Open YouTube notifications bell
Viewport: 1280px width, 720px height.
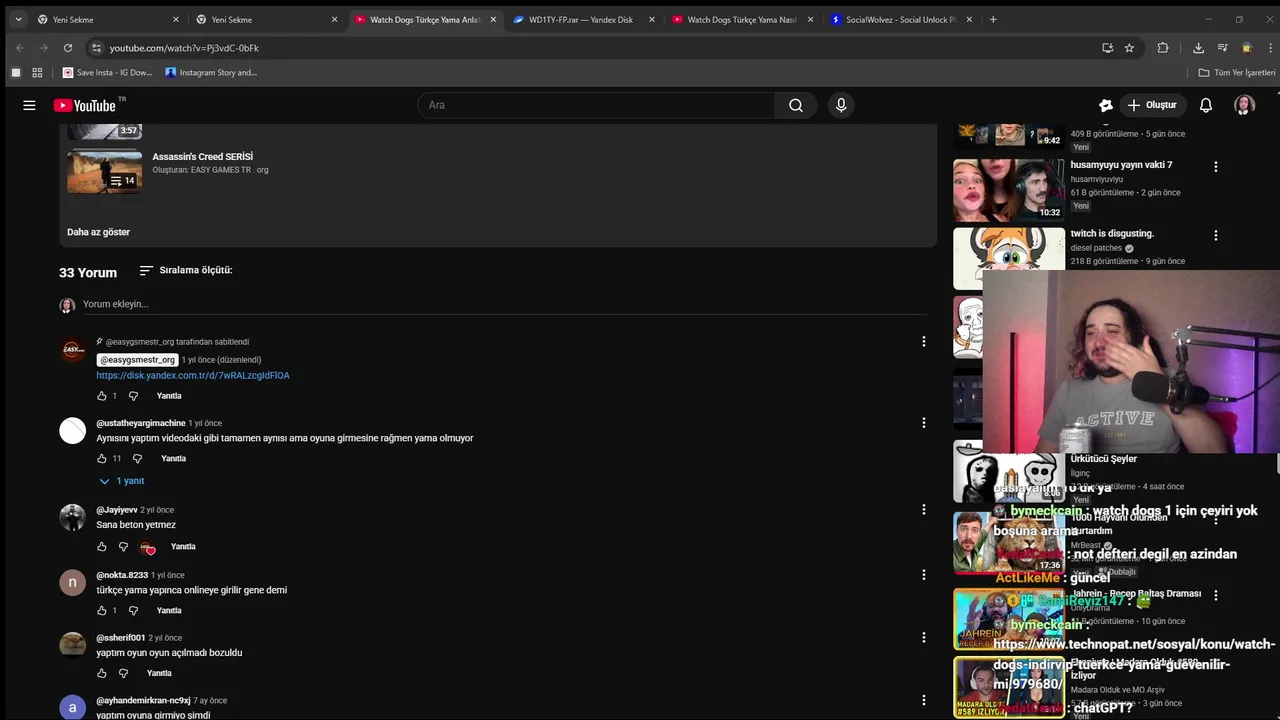1206,105
